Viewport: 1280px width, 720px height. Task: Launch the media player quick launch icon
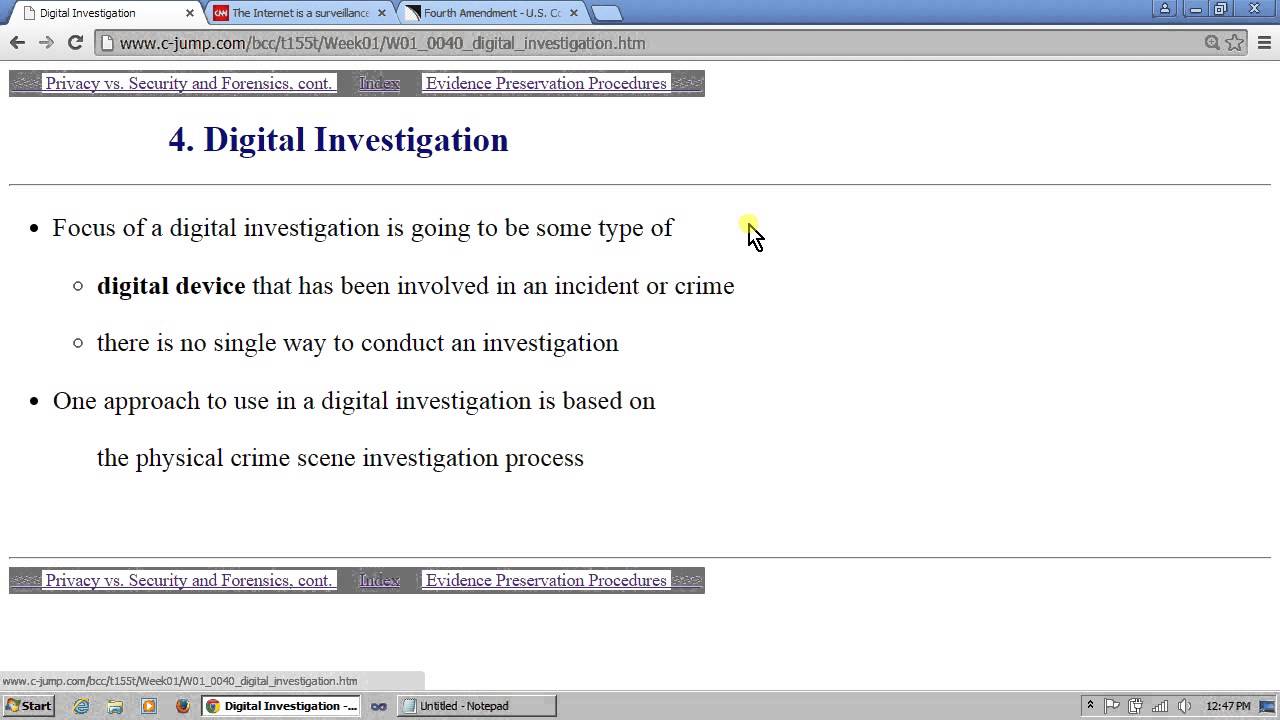tap(149, 706)
